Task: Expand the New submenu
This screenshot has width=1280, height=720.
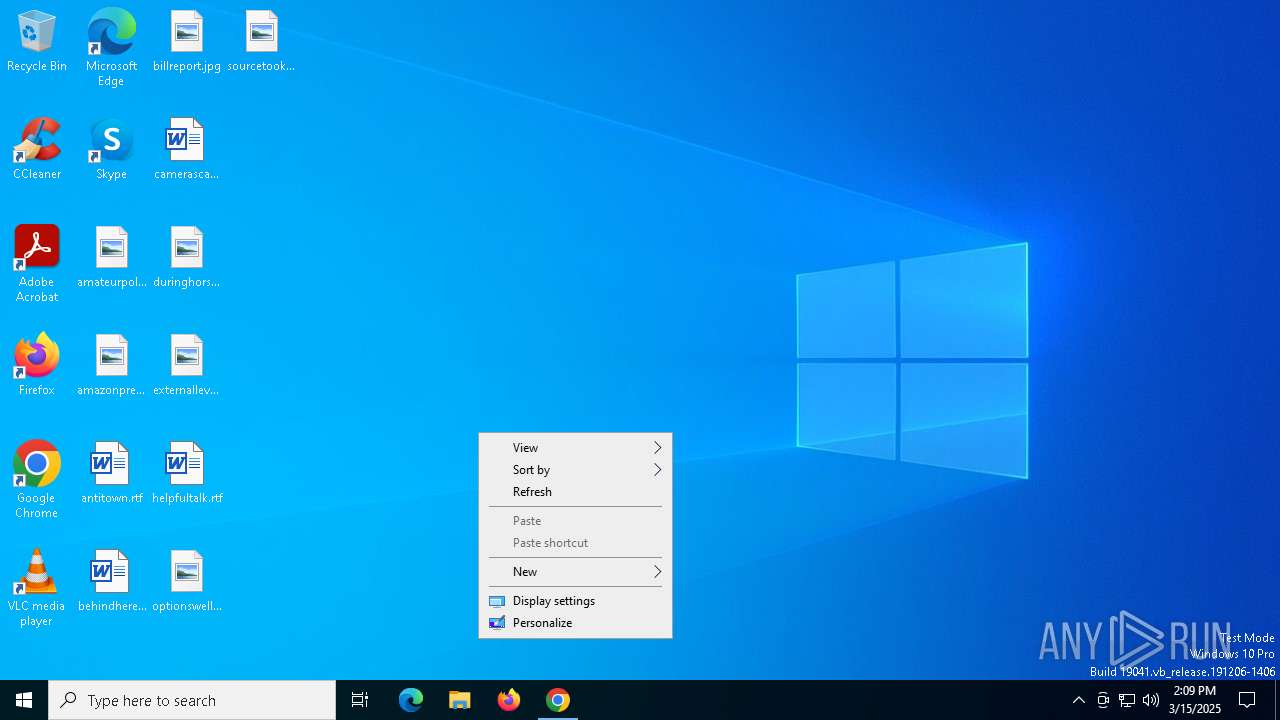Action: click(575, 572)
